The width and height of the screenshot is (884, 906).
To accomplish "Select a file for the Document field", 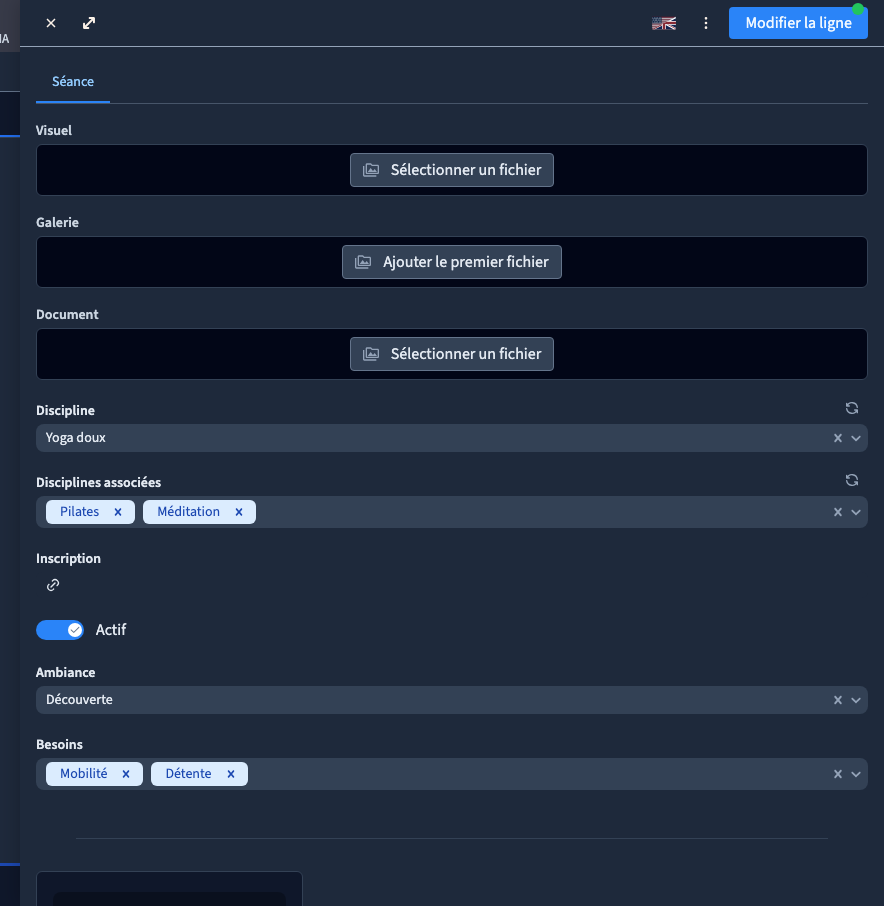I will coord(452,354).
